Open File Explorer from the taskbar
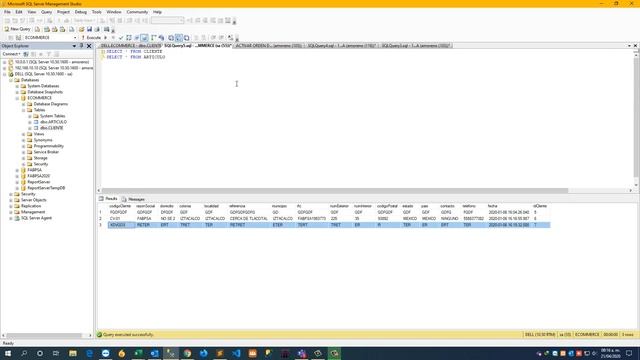The height and width of the screenshot is (360, 640). tap(73, 353)
